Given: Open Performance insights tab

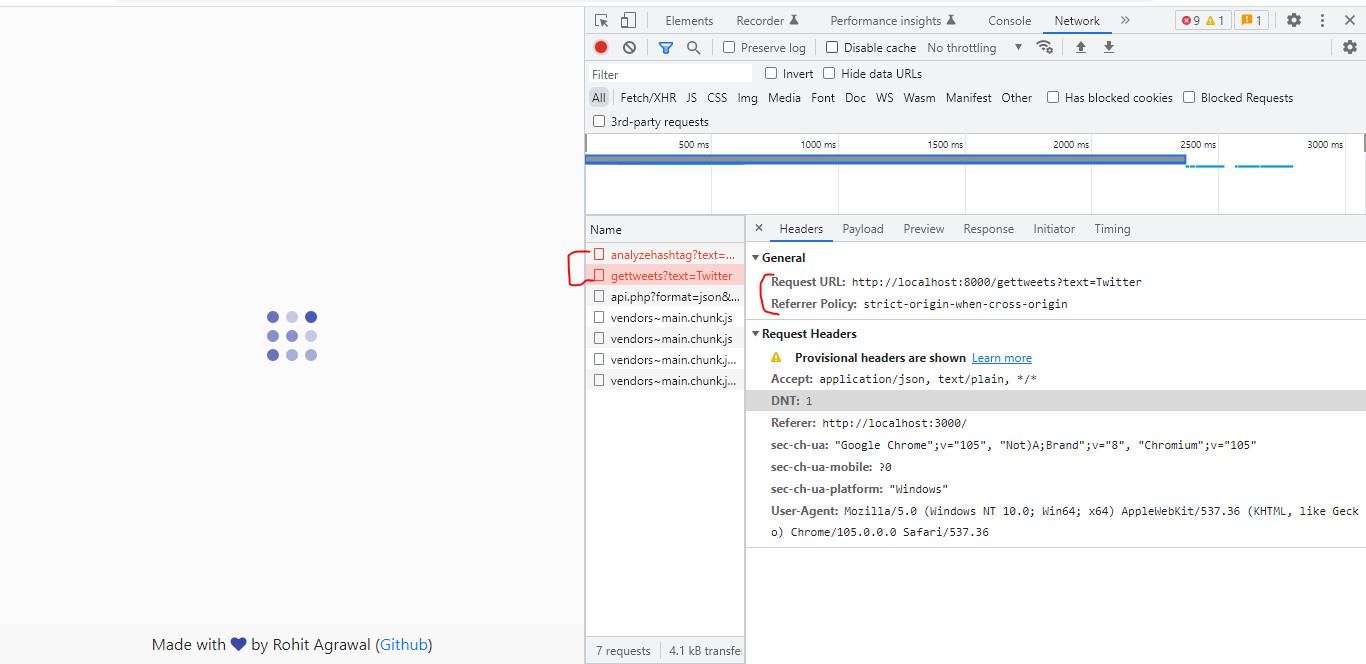Looking at the screenshot, I should [893, 20].
